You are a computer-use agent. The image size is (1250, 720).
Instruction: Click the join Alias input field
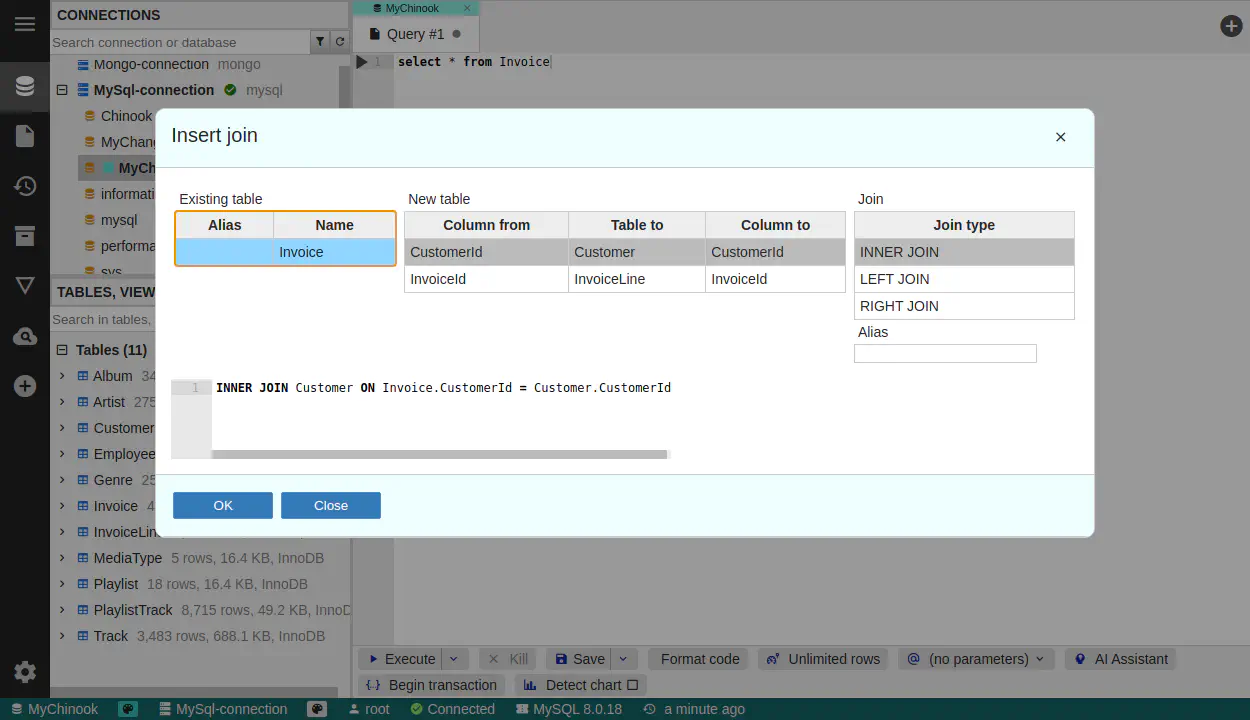945,354
